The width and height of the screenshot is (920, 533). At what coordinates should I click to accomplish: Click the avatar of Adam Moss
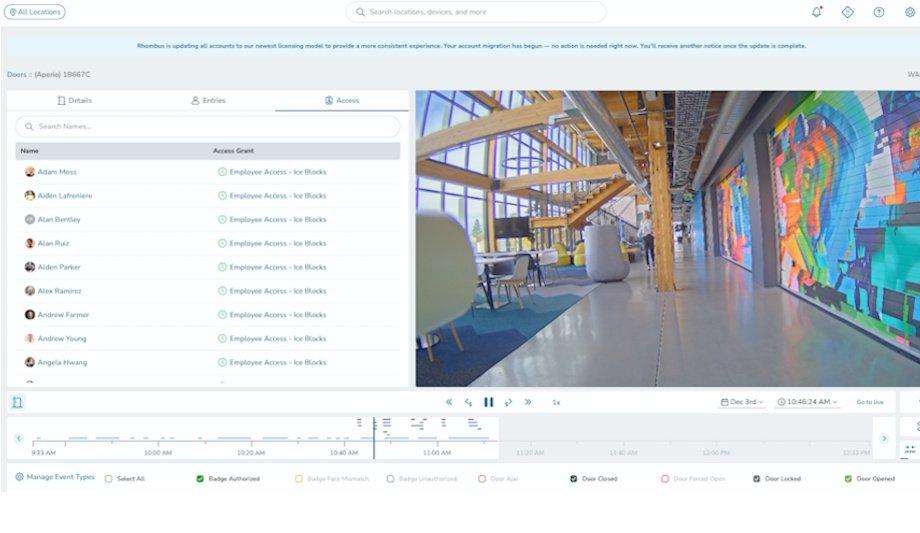click(29, 171)
